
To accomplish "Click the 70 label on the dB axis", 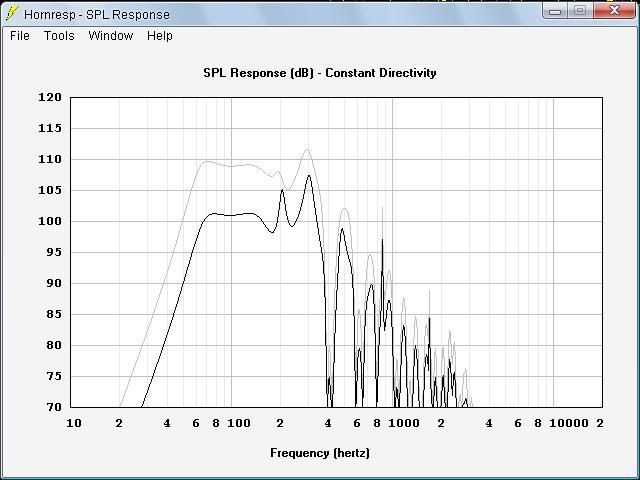I will coord(54,408).
